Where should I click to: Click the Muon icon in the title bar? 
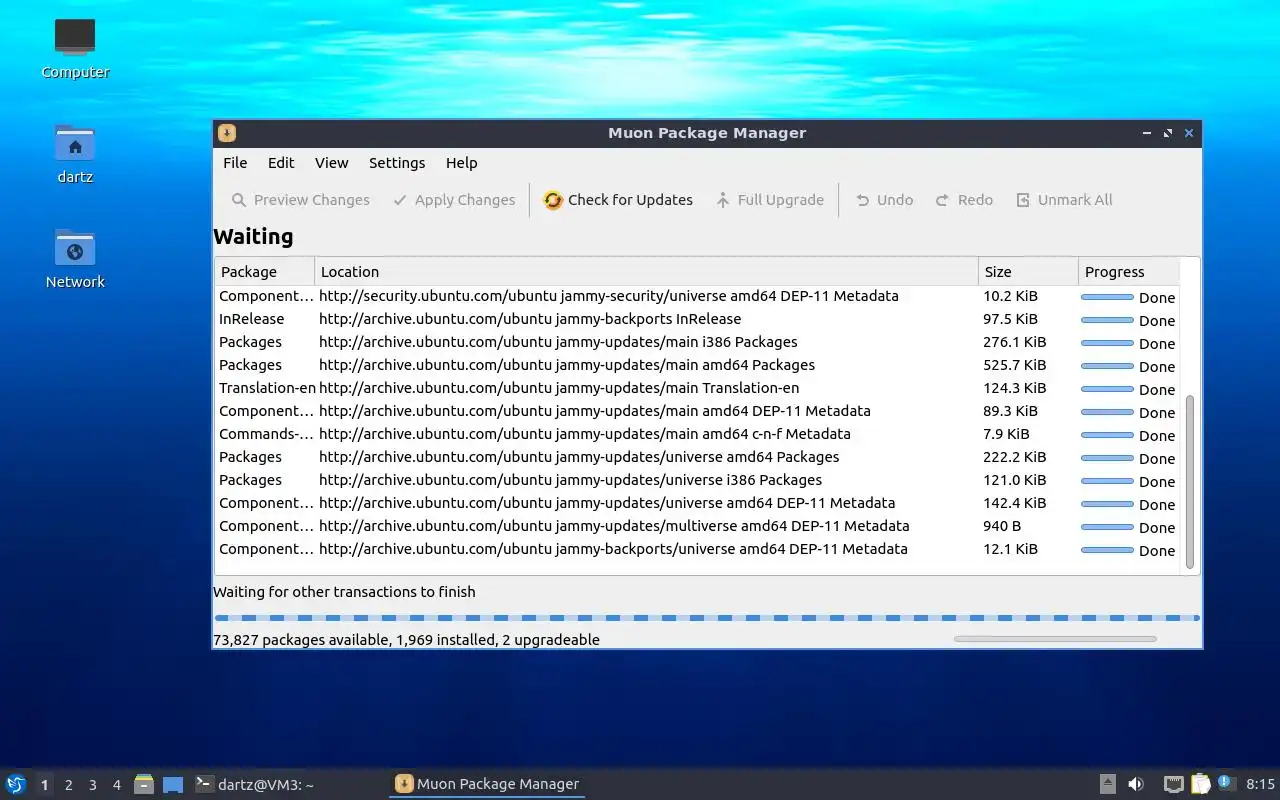[227, 133]
